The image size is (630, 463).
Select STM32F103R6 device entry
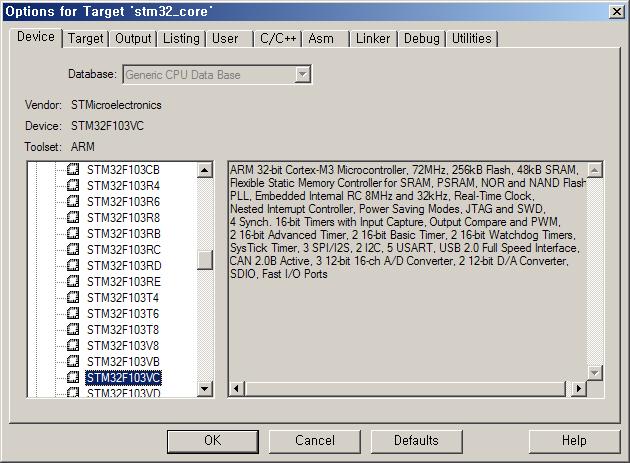pyautogui.click(x=123, y=202)
